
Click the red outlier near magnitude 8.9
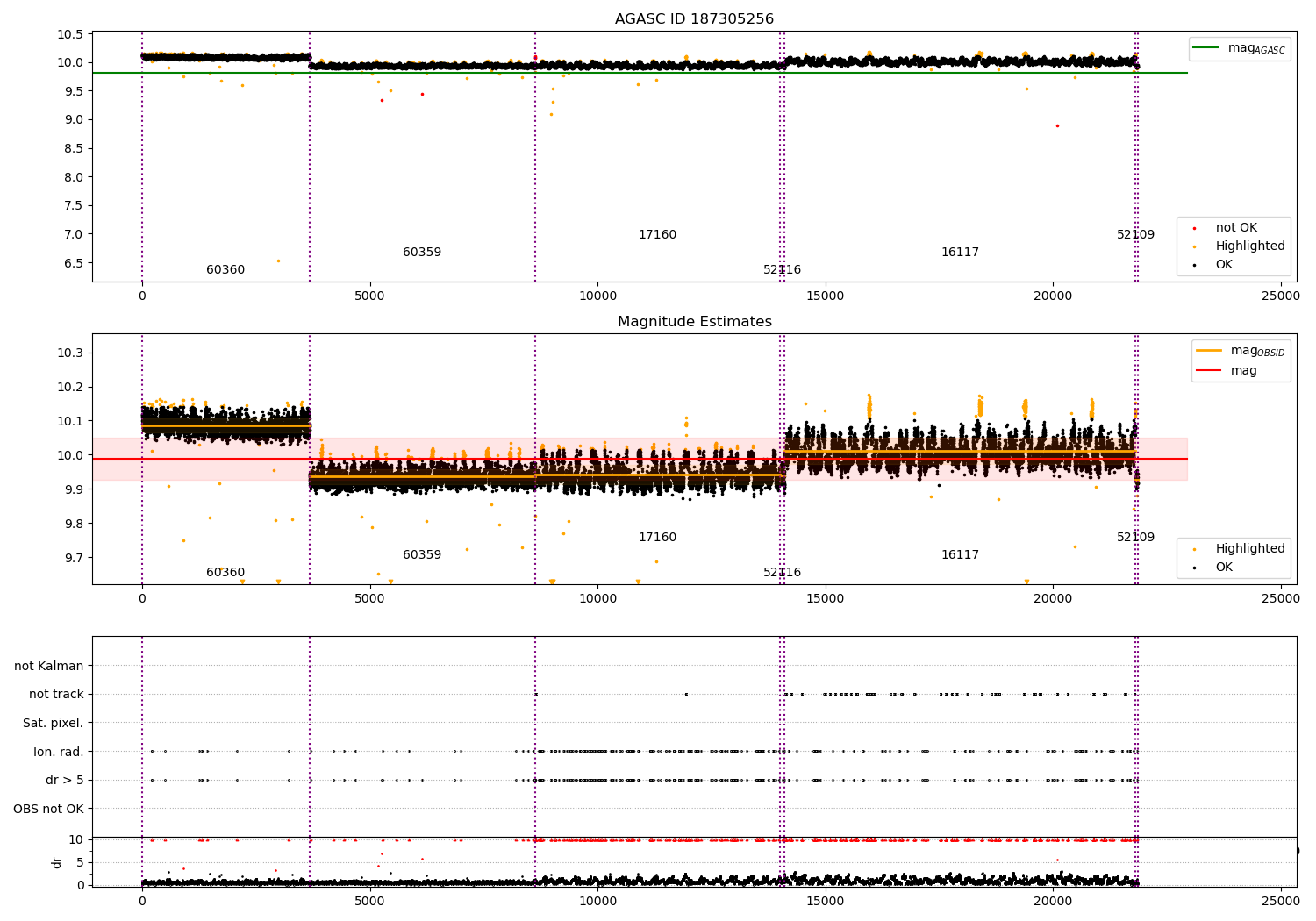(1057, 125)
